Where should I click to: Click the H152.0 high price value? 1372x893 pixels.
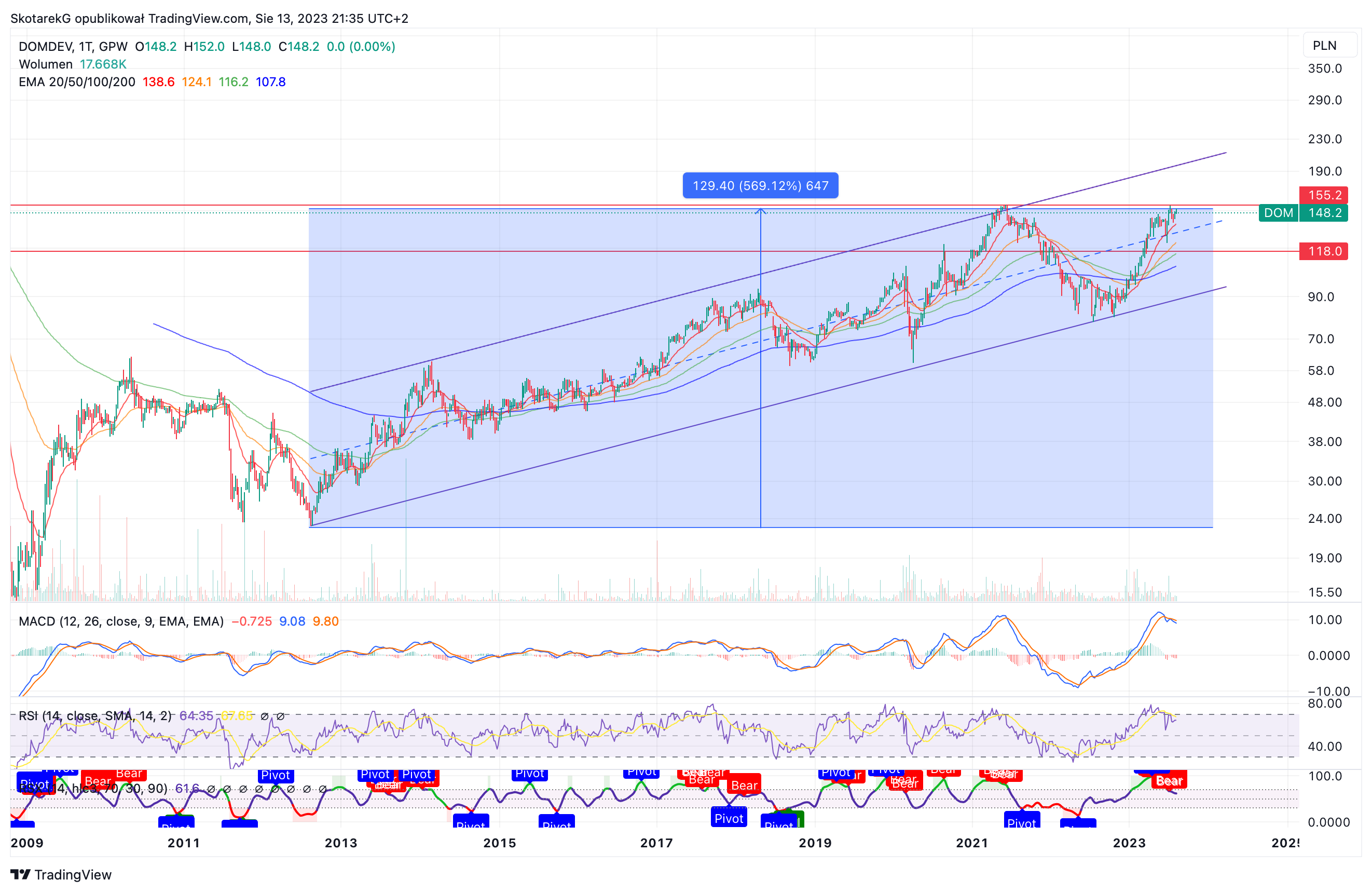click(204, 47)
